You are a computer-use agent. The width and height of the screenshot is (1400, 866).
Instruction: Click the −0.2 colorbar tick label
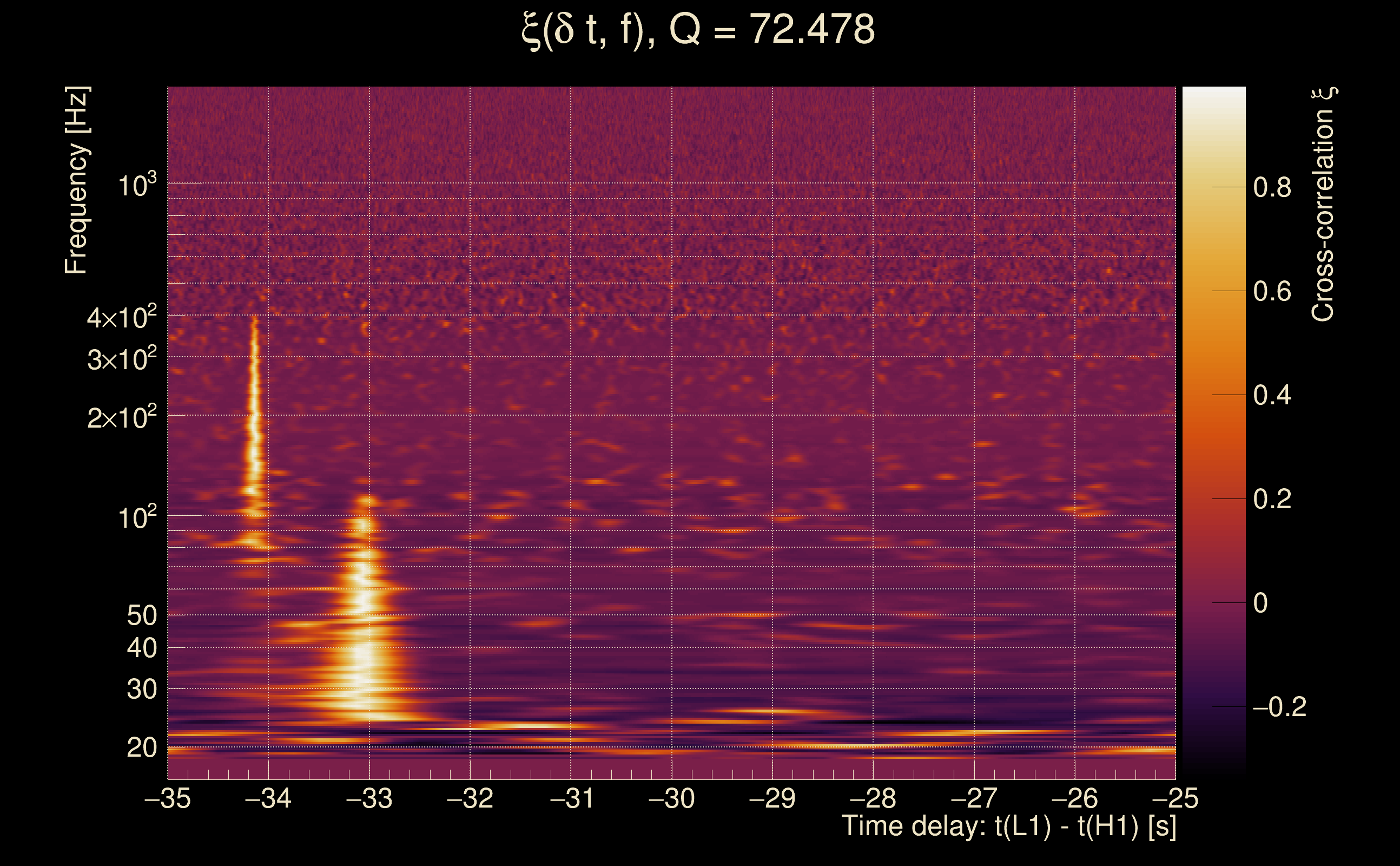point(1279,707)
